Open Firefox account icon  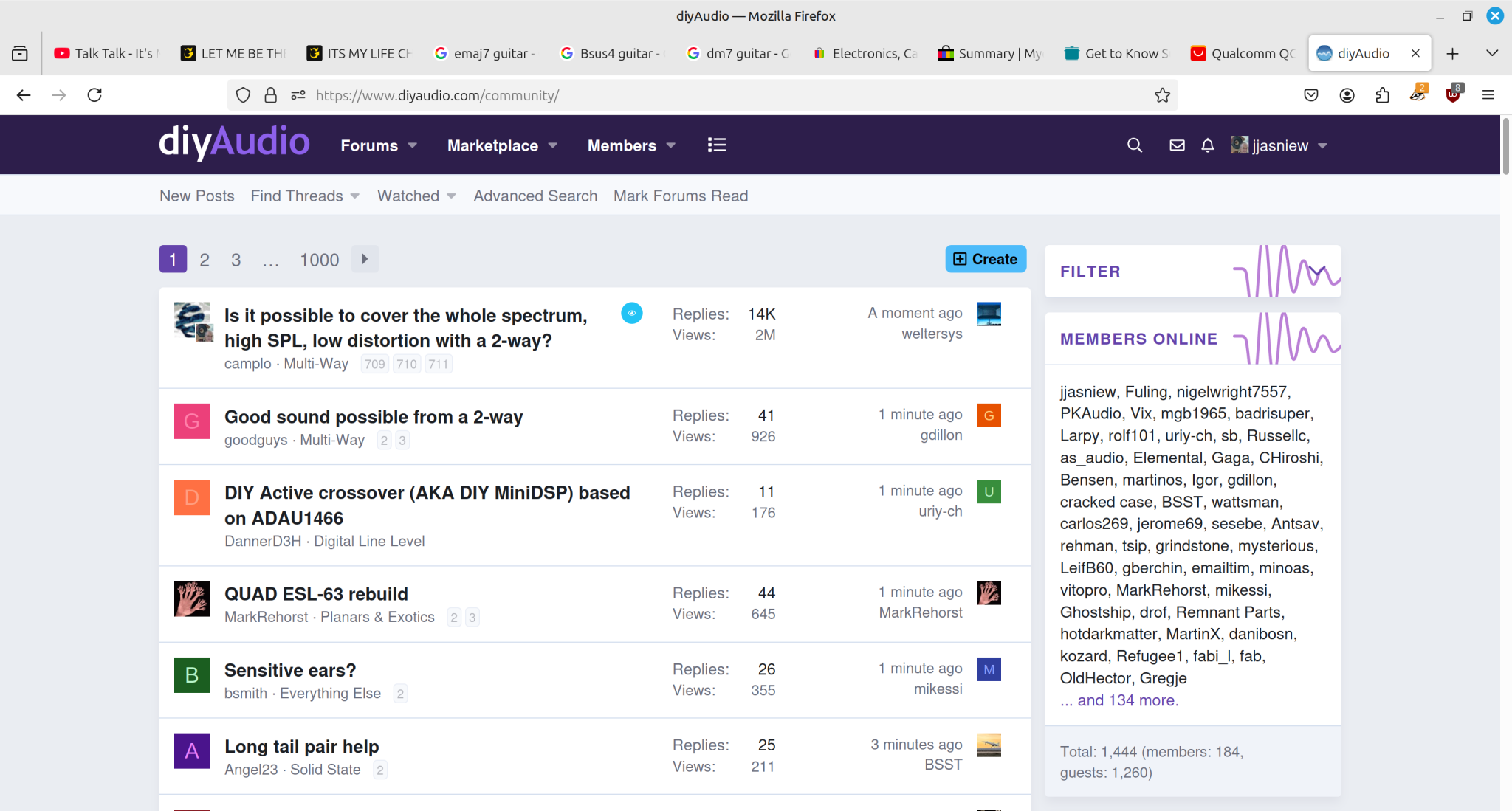click(1347, 95)
